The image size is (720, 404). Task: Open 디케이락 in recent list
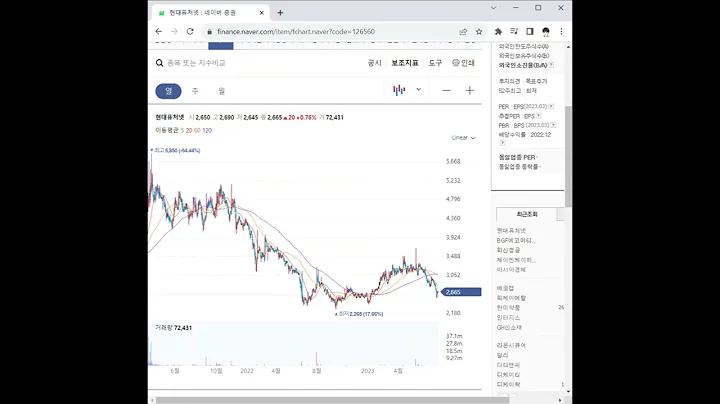[x=508, y=384]
